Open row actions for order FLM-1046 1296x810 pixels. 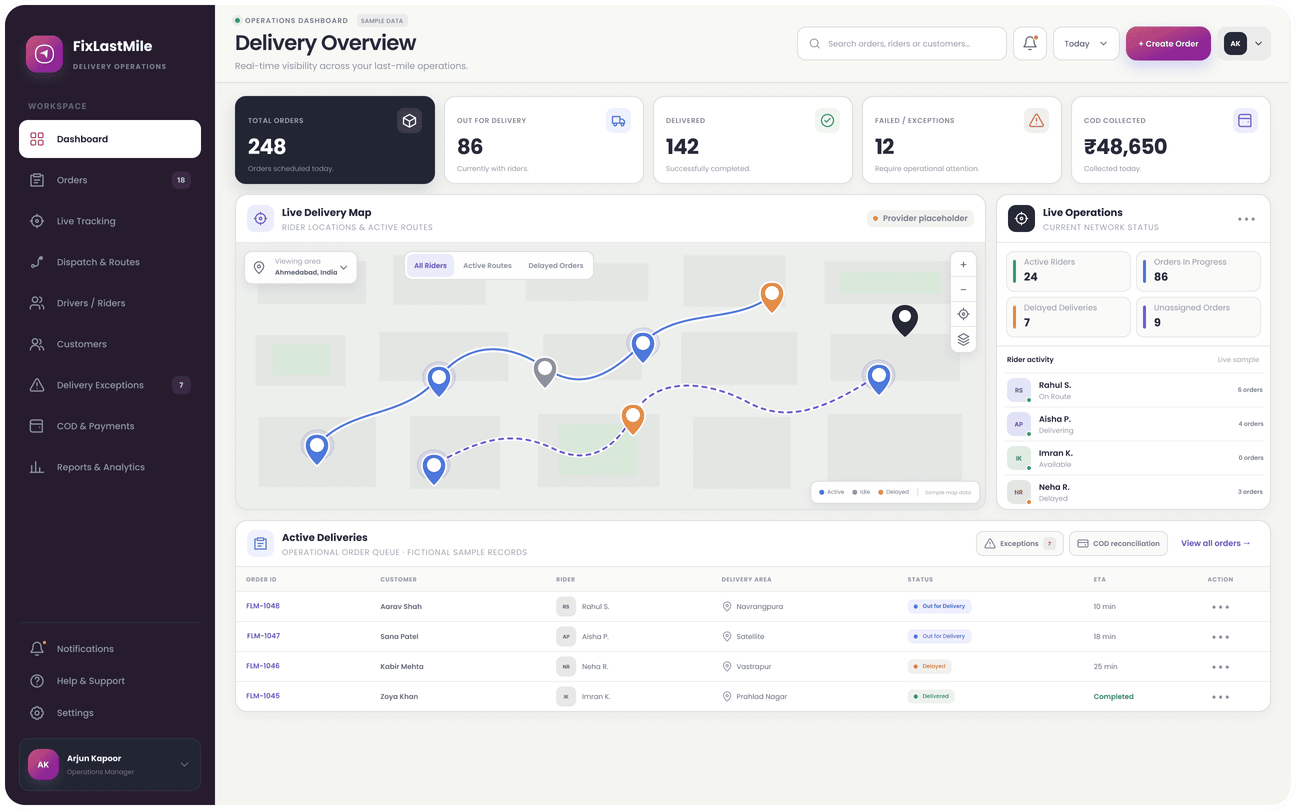pos(1220,667)
